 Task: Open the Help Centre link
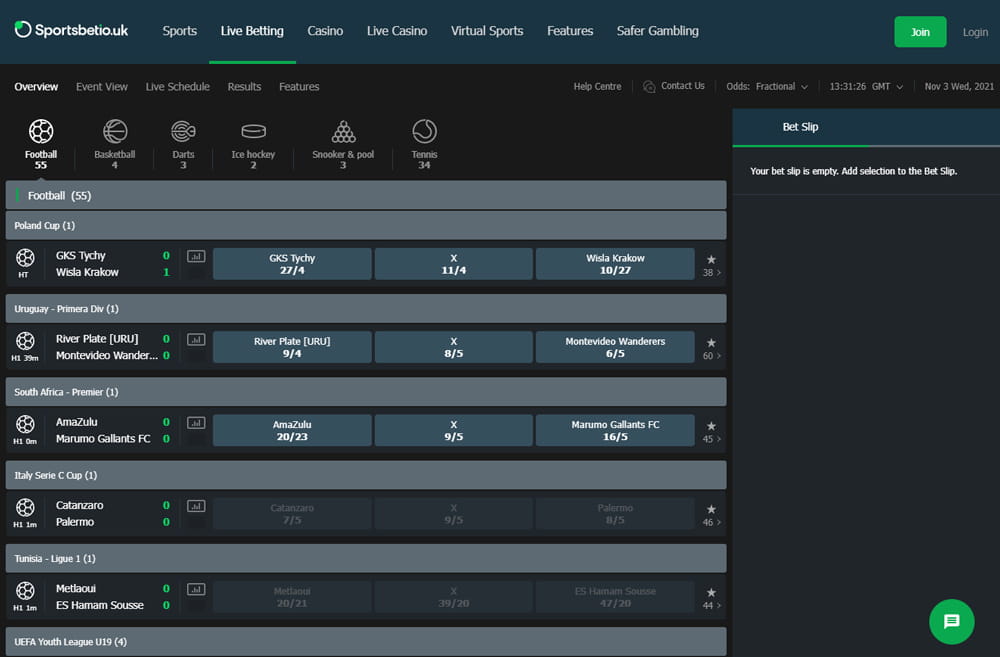click(x=597, y=87)
